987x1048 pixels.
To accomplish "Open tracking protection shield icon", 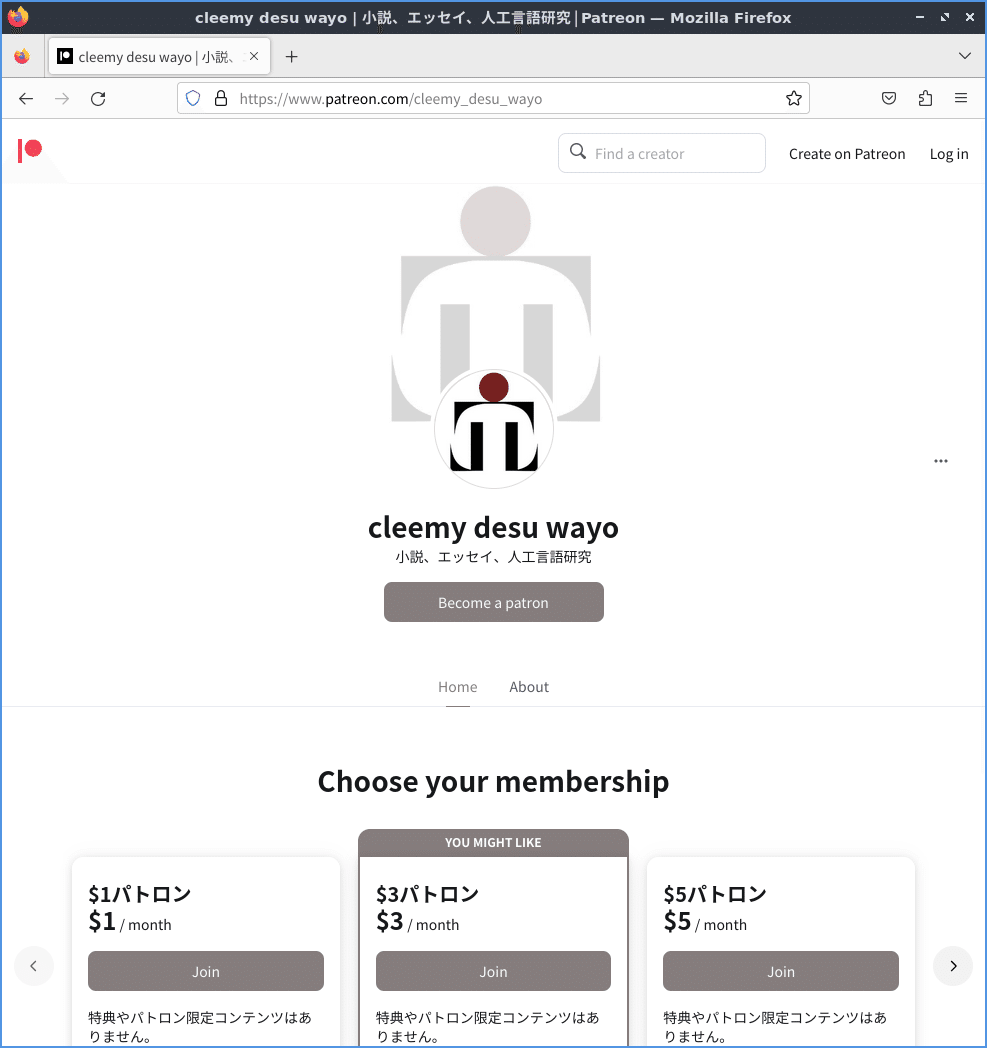I will pos(193,99).
